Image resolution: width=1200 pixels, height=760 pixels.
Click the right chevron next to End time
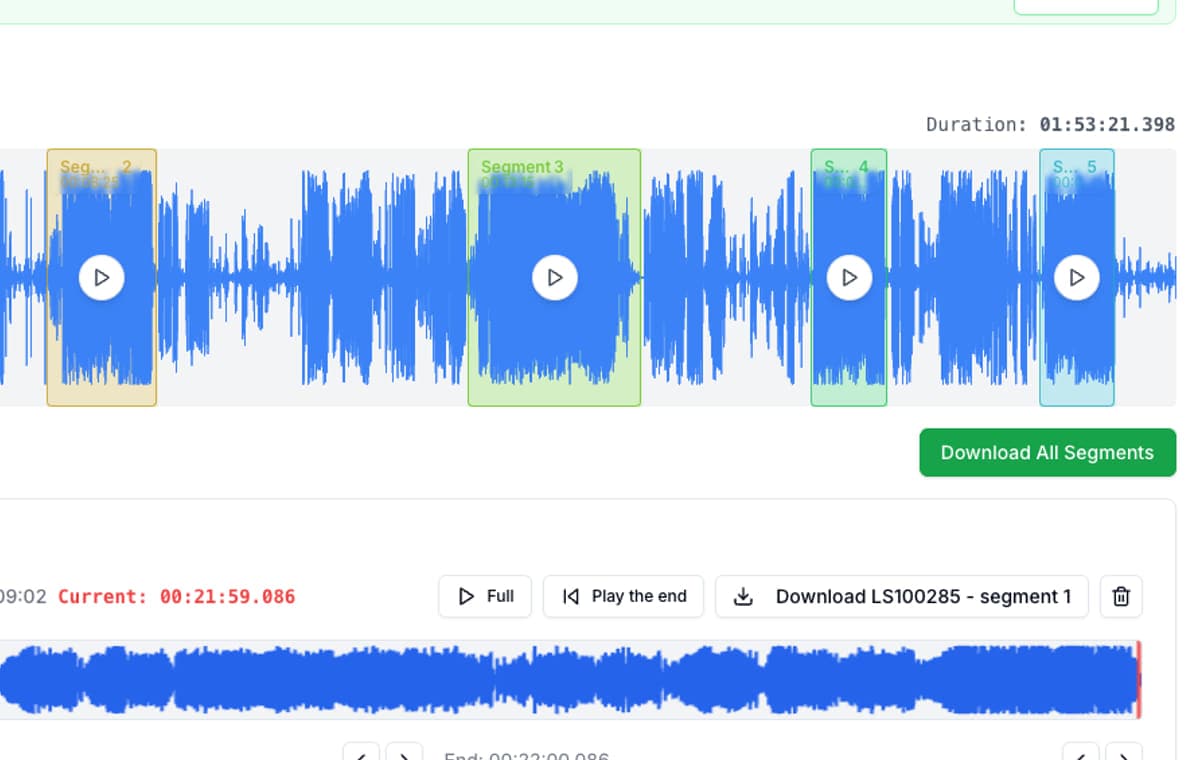404,757
